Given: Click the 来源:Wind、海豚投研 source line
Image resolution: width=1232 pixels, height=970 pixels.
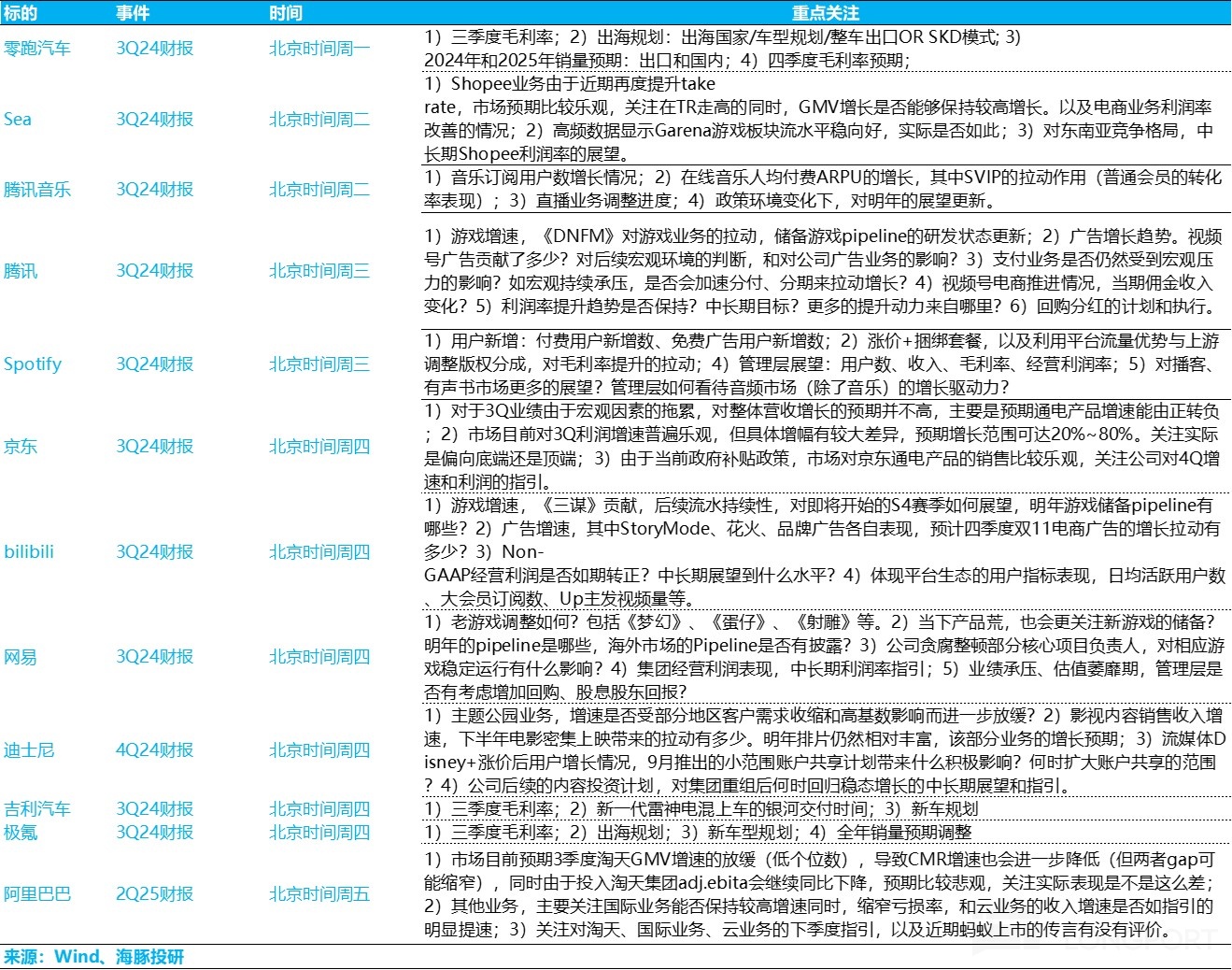Looking at the screenshot, I should [93, 957].
